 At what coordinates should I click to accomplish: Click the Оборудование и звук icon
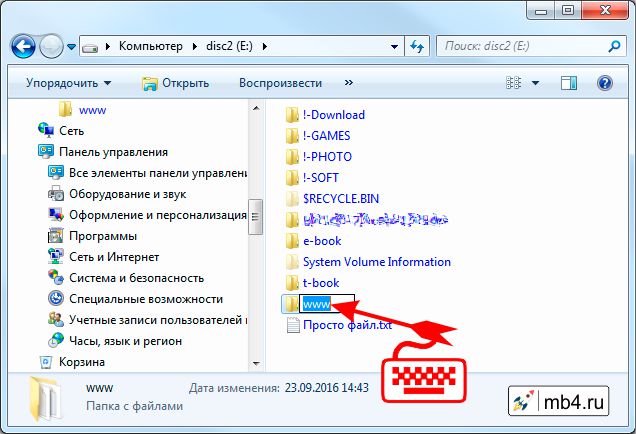(56, 193)
